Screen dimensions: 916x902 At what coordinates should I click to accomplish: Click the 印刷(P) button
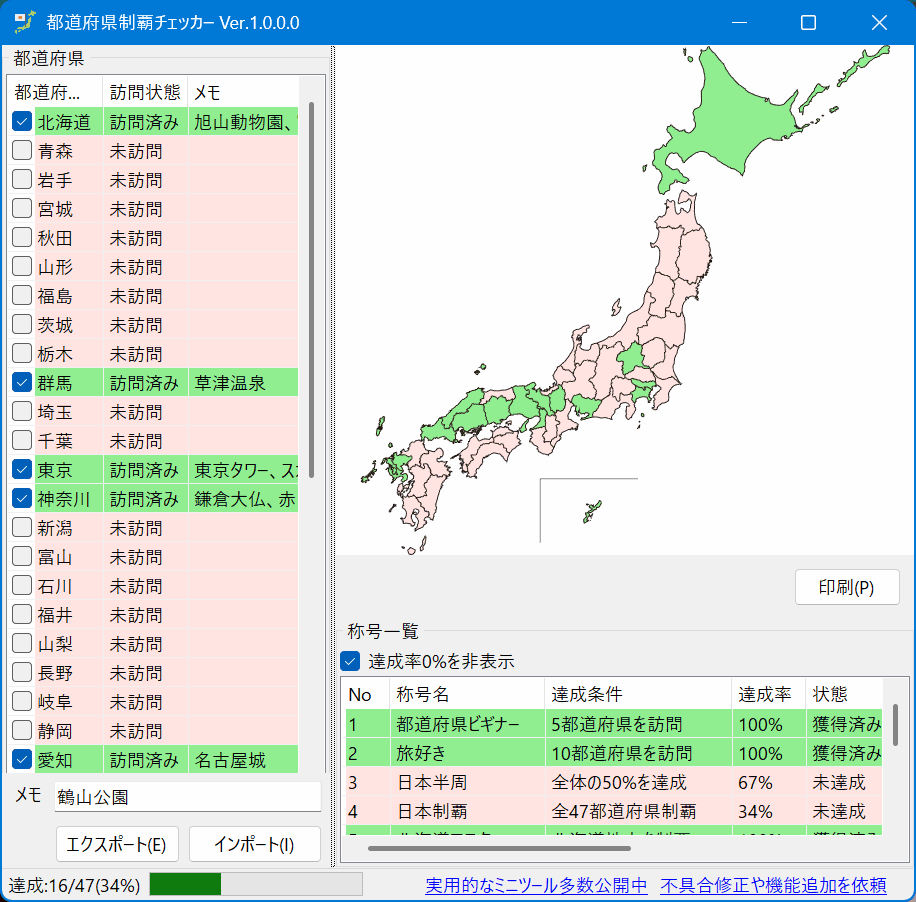click(x=846, y=587)
